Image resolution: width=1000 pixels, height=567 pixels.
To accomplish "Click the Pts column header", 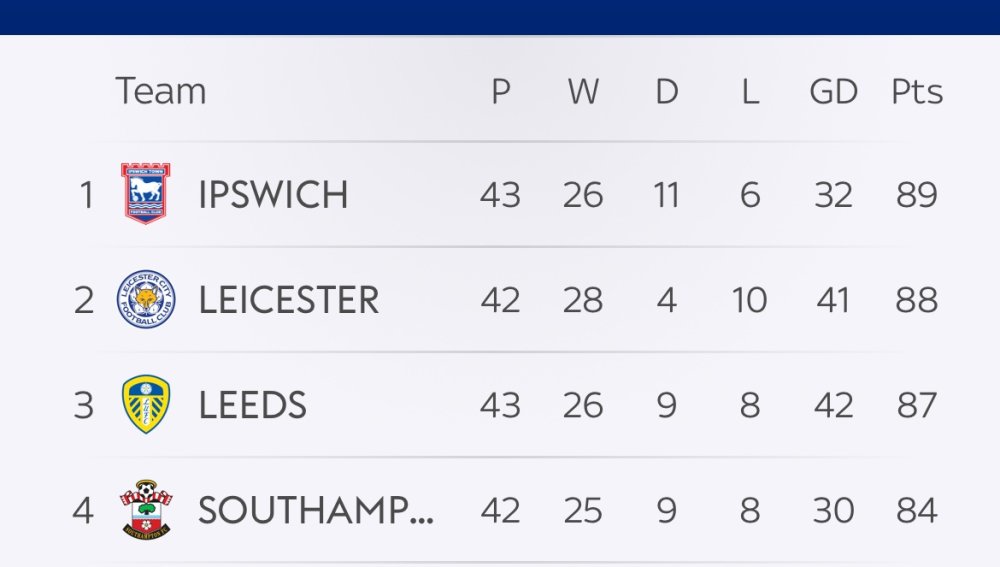I will click(917, 92).
